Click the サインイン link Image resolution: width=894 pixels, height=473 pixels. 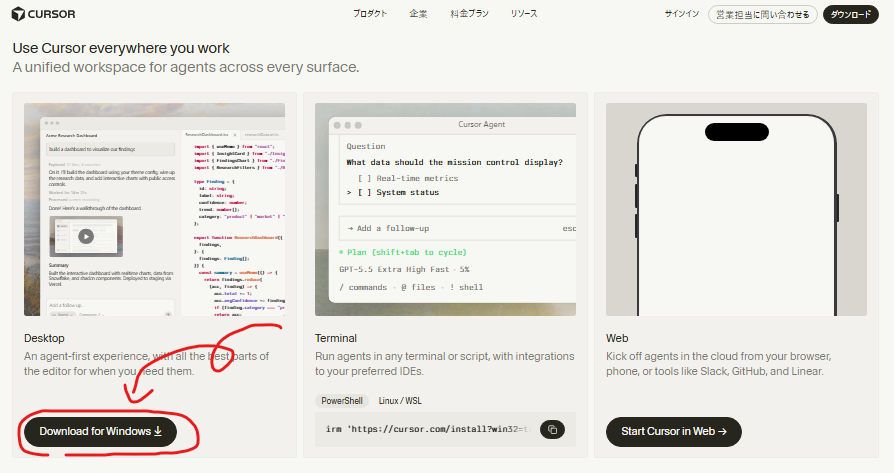(681, 14)
